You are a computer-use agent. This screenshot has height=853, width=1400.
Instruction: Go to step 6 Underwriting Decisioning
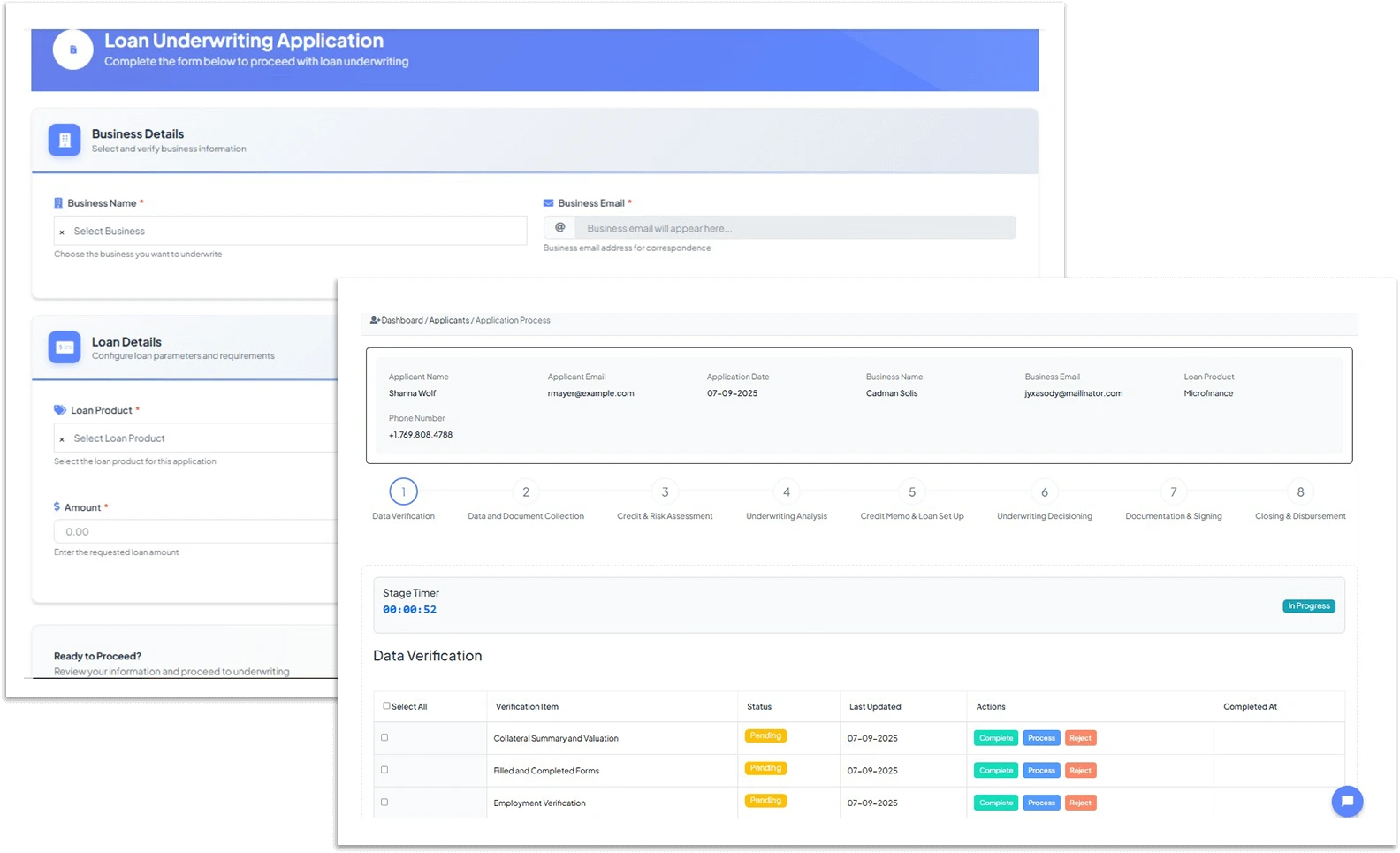point(1045,491)
